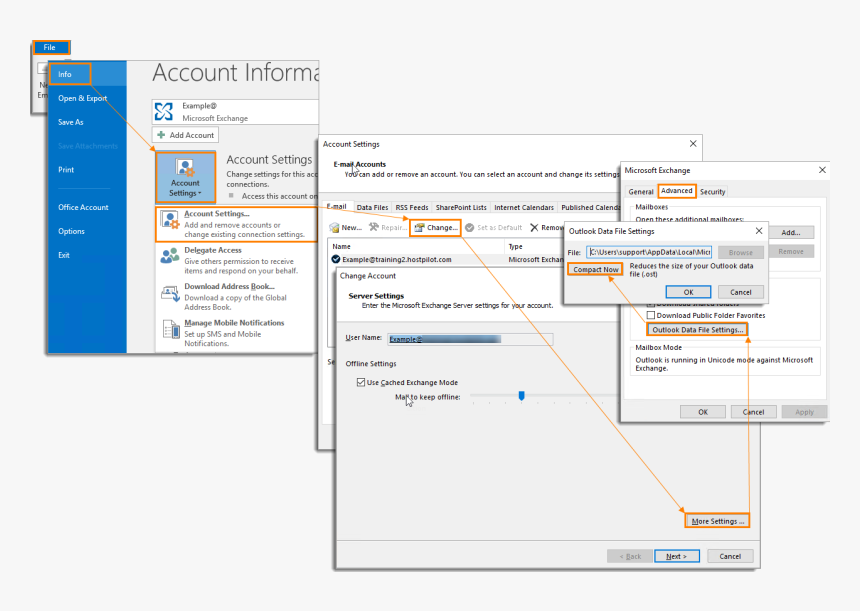Click the Change account toolbar icon

pyautogui.click(x=419, y=228)
